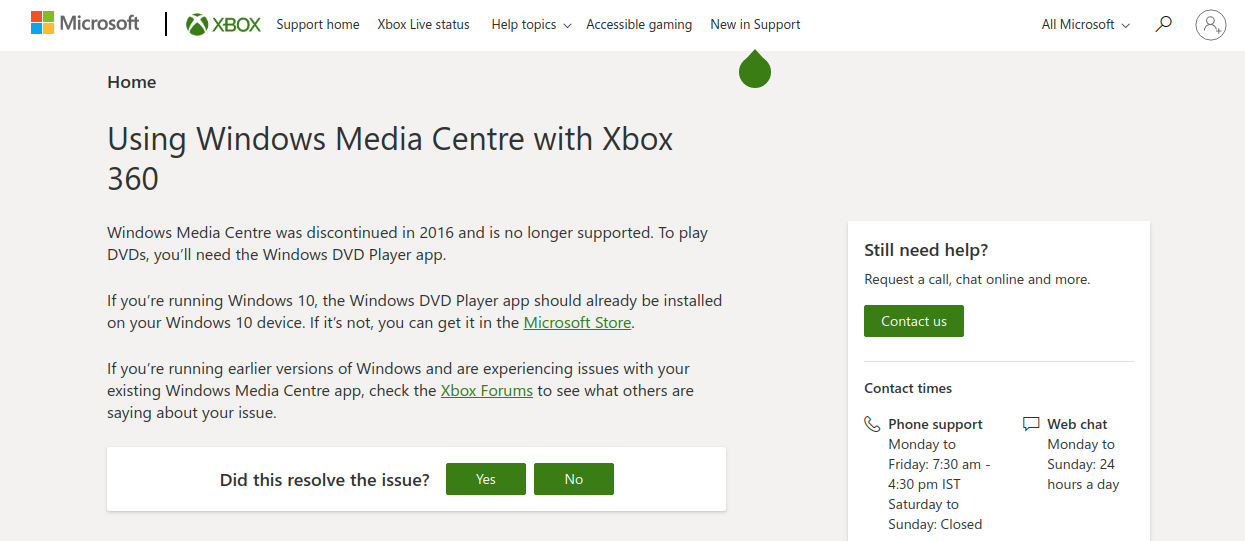Answer No to resolve question
The width and height of the screenshot is (1245, 541).
click(574, 479)
